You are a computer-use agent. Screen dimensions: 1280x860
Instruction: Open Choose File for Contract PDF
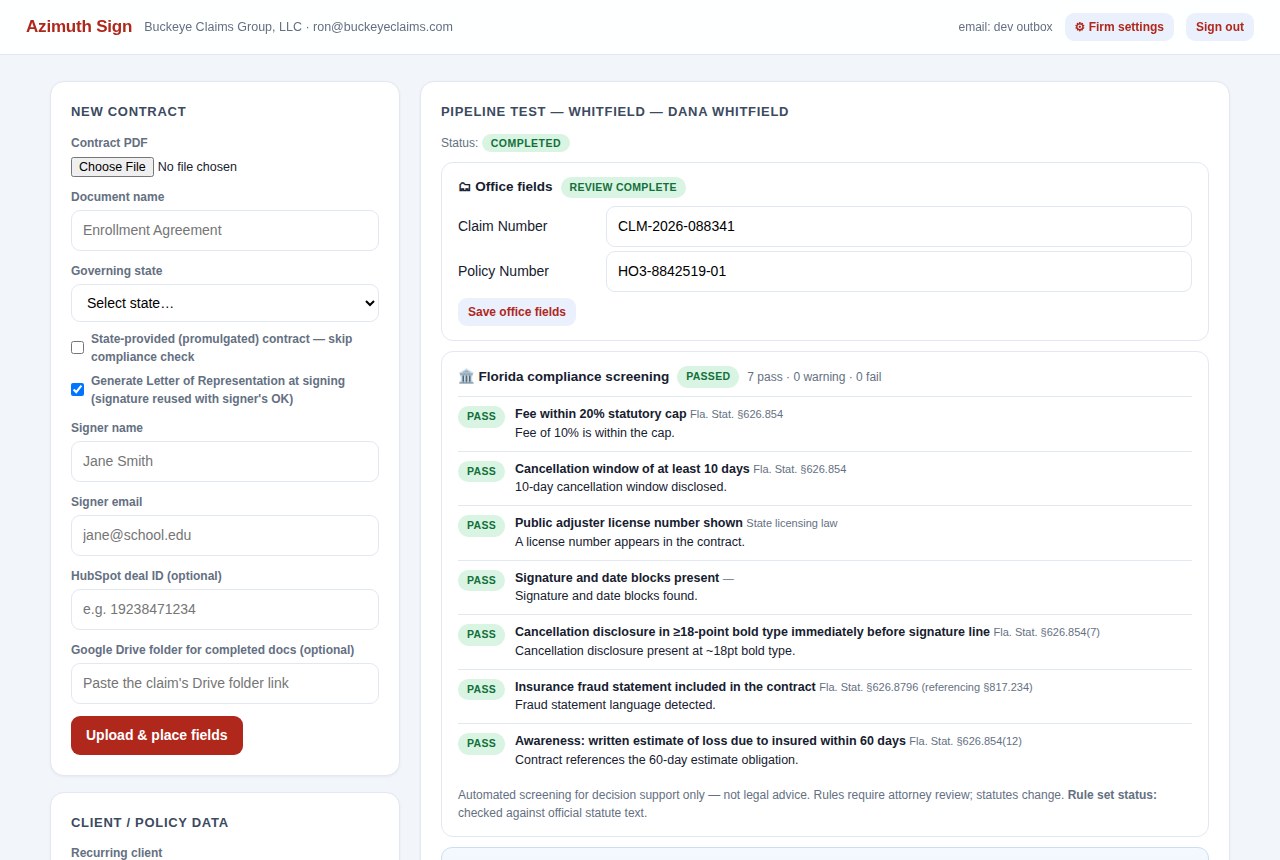(x=112, y=167)
